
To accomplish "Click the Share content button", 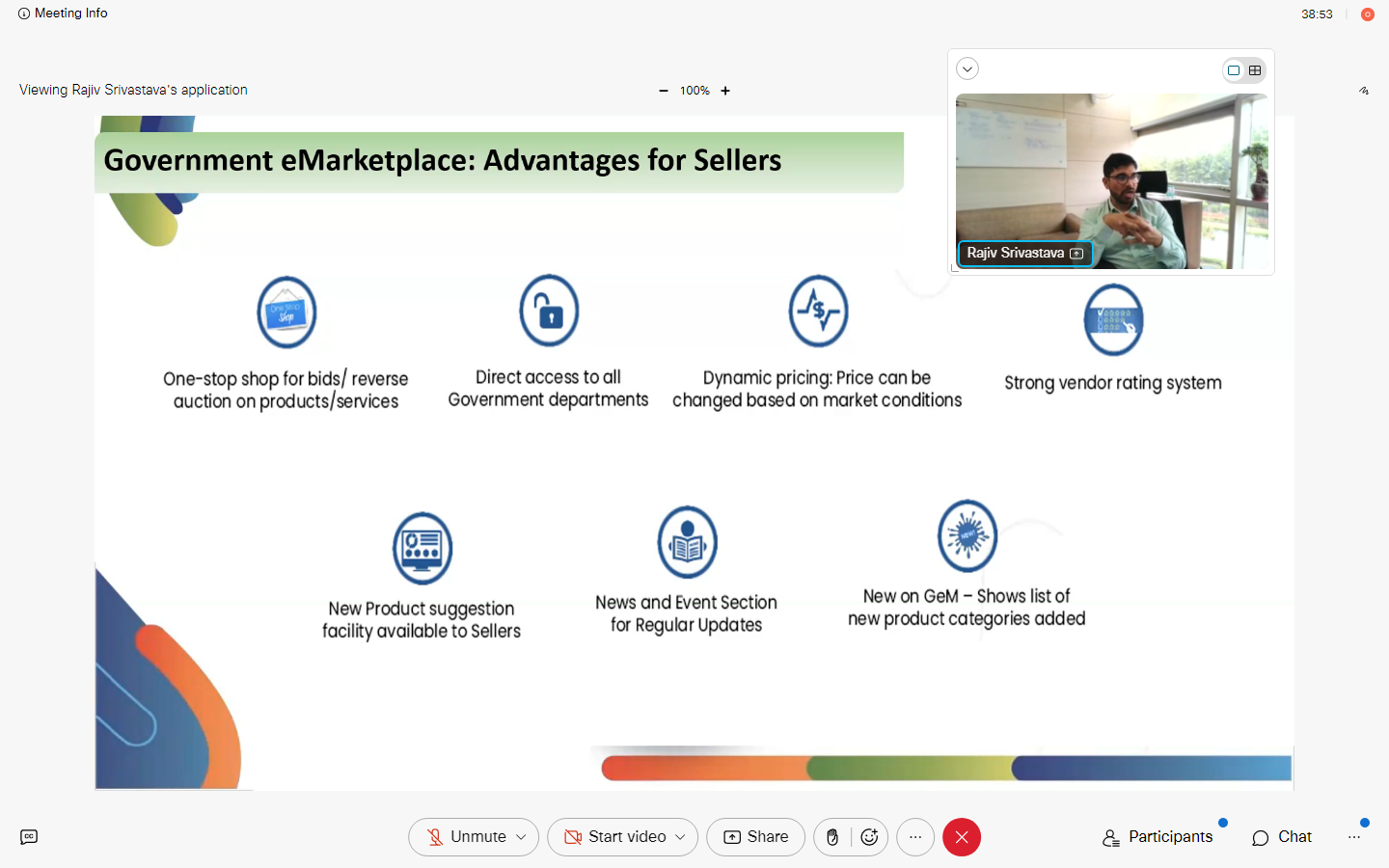I will (x=756, y=837).
